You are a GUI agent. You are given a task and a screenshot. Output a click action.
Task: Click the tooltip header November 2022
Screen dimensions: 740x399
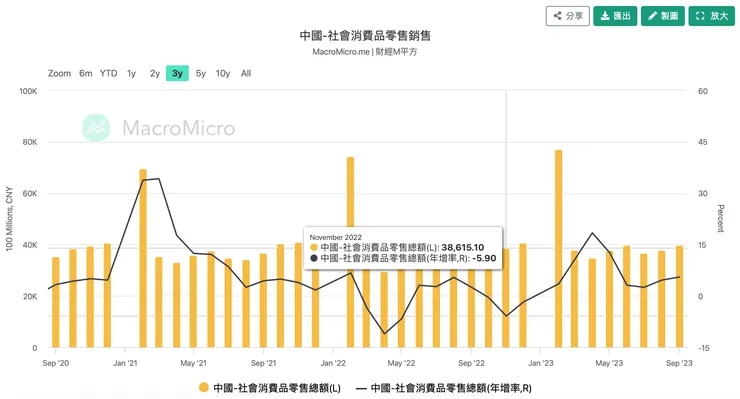(x=336, y=238)
